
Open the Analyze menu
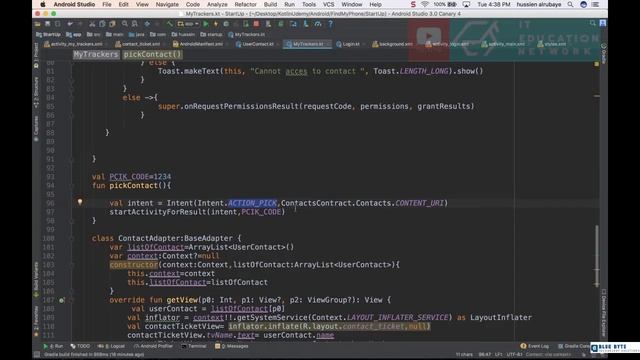coord(217,4)
